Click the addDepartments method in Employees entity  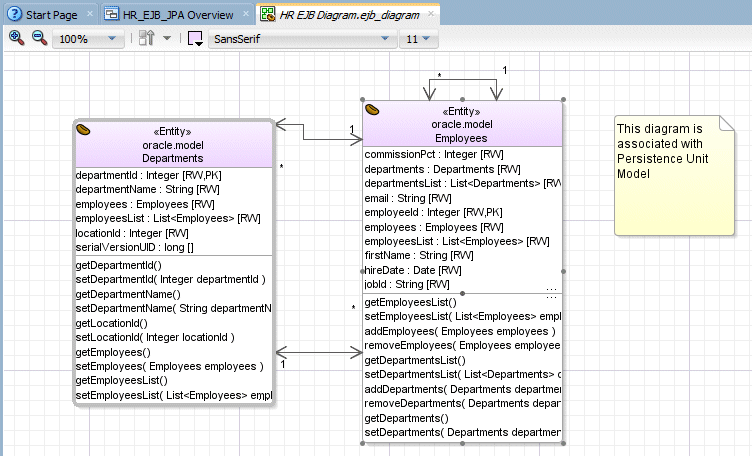(x=462, y=389)
